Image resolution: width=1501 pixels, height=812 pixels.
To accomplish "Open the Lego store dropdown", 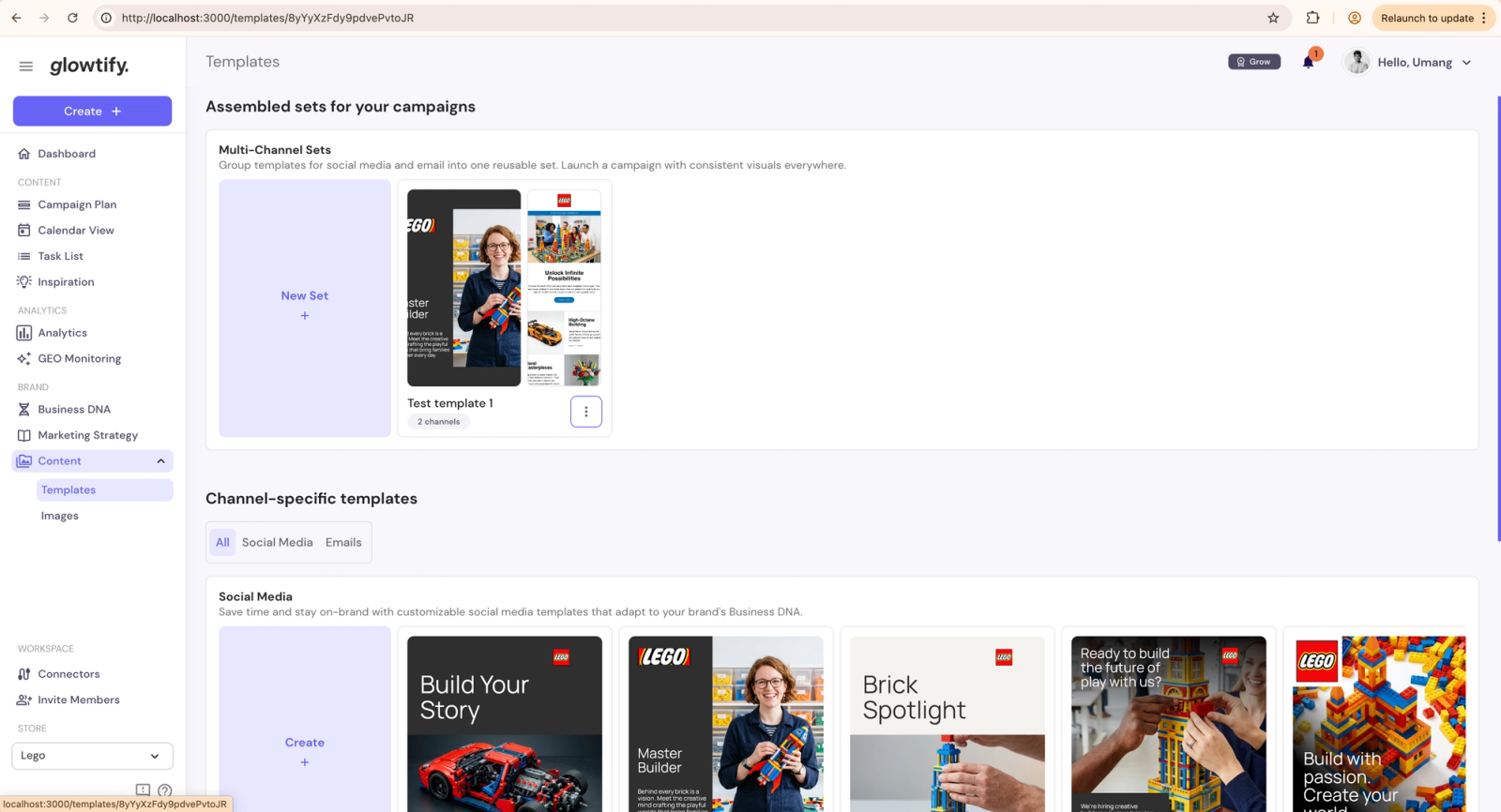I will point(92,756).
